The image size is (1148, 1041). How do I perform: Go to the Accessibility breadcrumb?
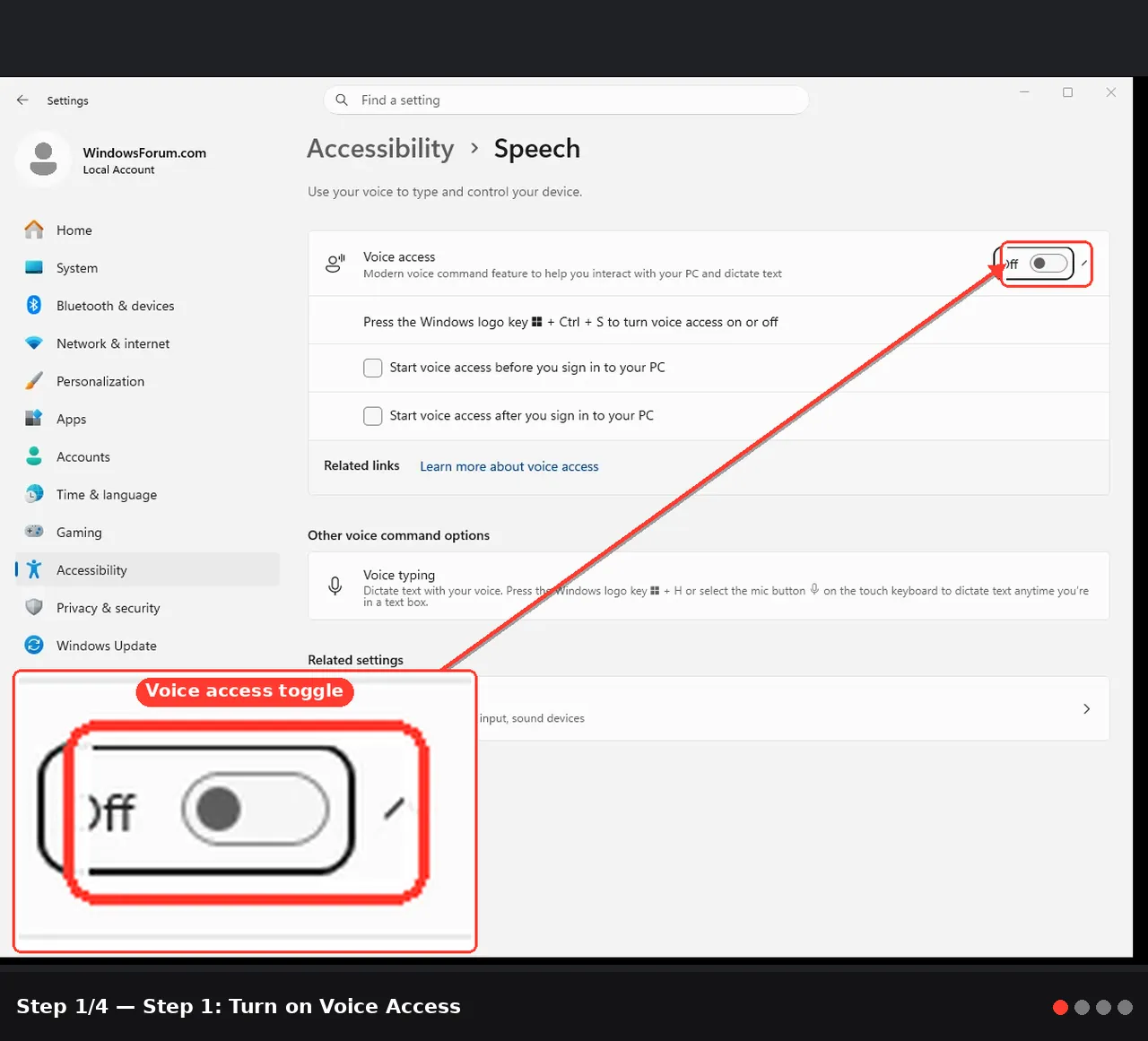click(380, 149)
